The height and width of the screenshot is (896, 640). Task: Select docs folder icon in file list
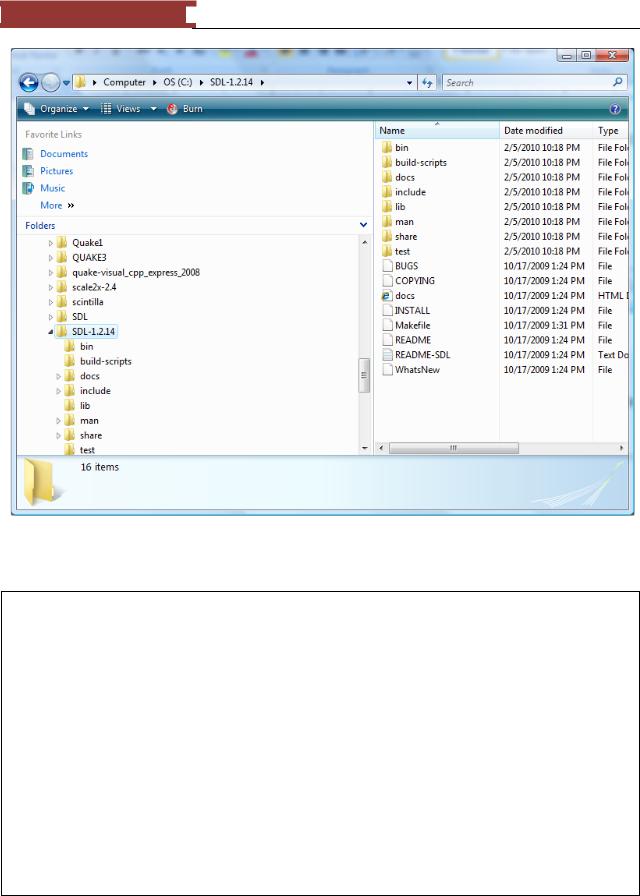387,178
